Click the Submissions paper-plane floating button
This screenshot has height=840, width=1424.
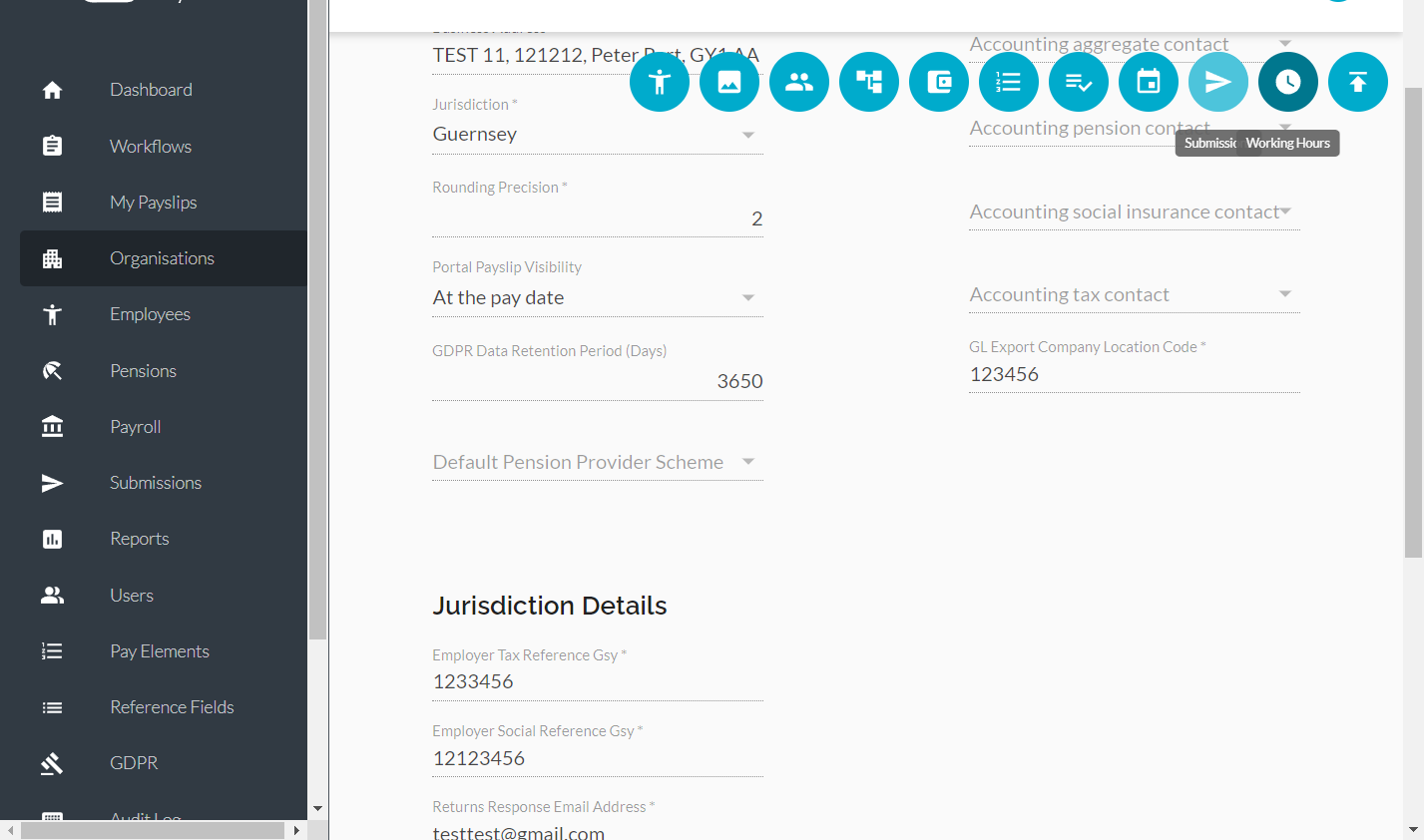[1218, 82]
